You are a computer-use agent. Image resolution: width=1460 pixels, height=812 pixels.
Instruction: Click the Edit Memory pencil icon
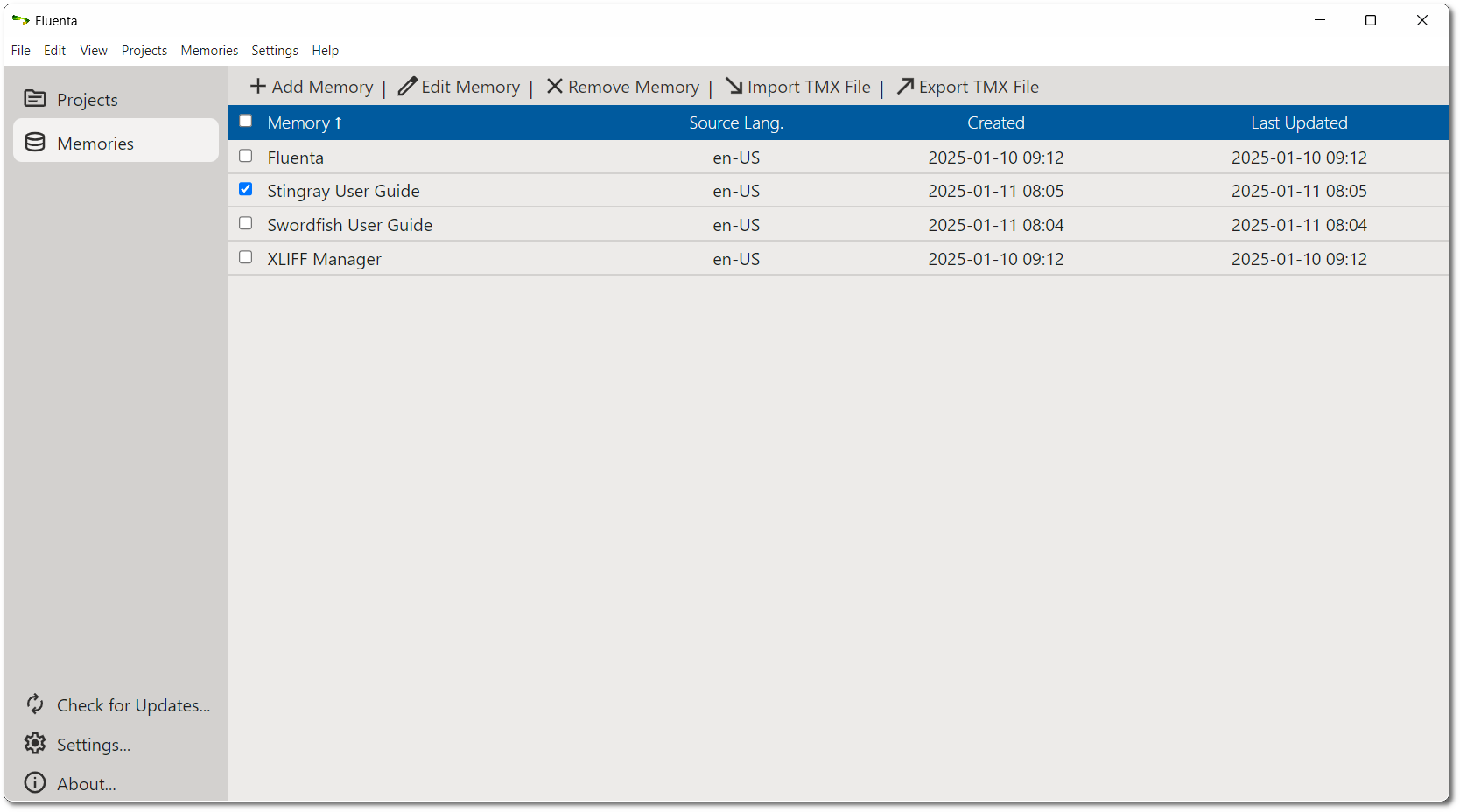(407, 86)
